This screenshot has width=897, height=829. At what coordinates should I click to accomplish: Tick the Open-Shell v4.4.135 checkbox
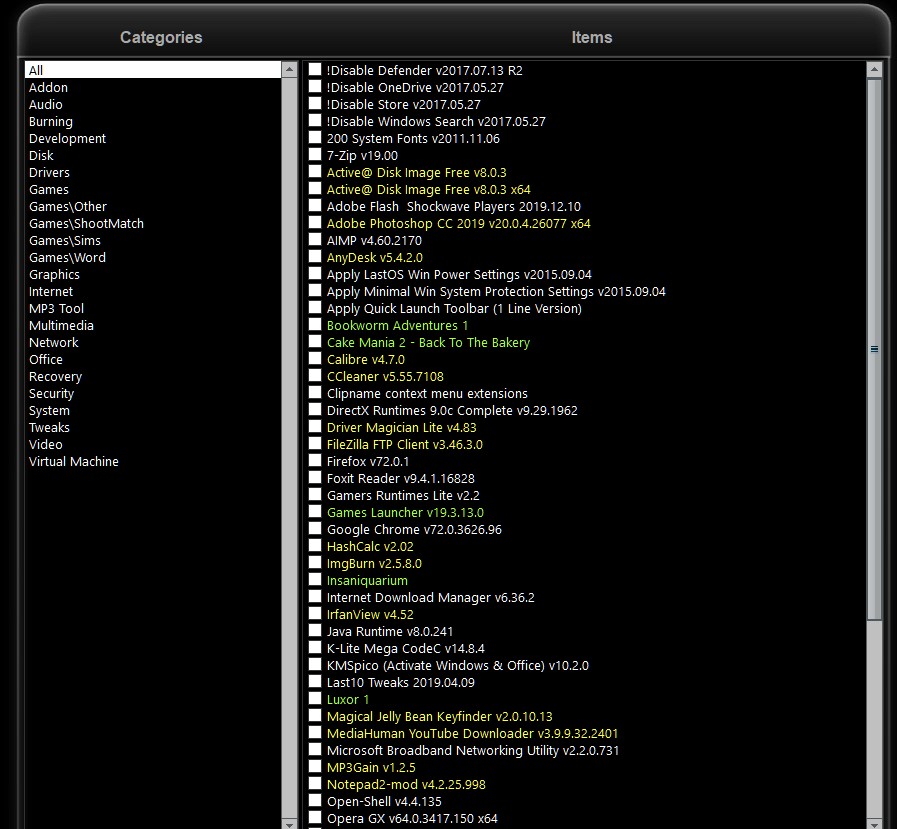315,801
